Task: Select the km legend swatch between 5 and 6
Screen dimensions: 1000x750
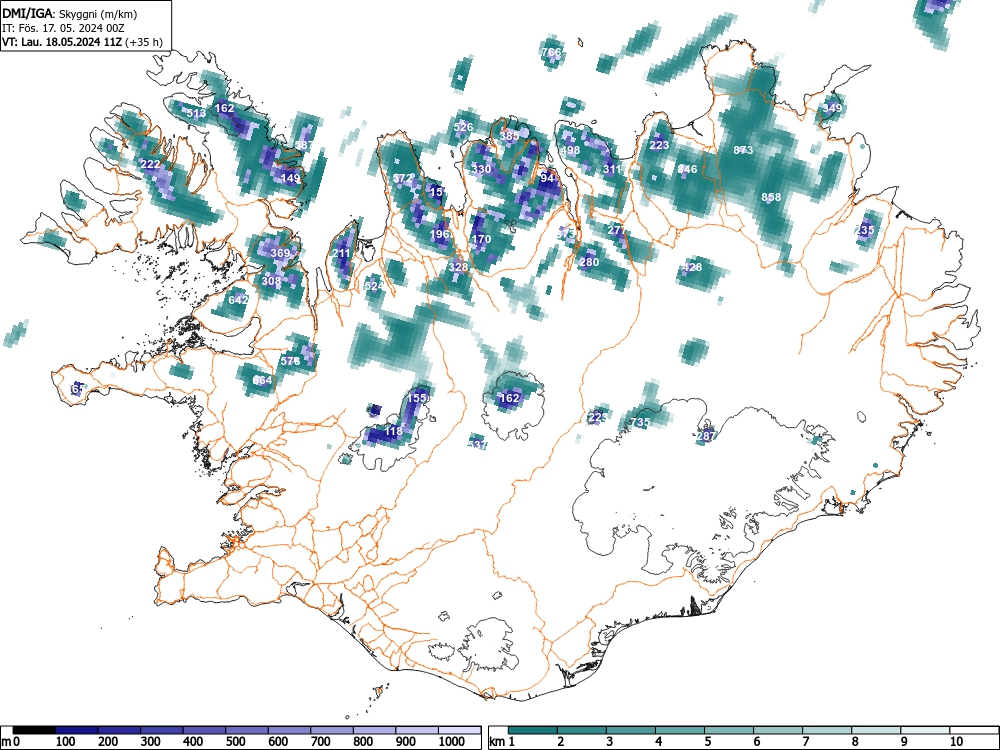Action: coord(728,730)
